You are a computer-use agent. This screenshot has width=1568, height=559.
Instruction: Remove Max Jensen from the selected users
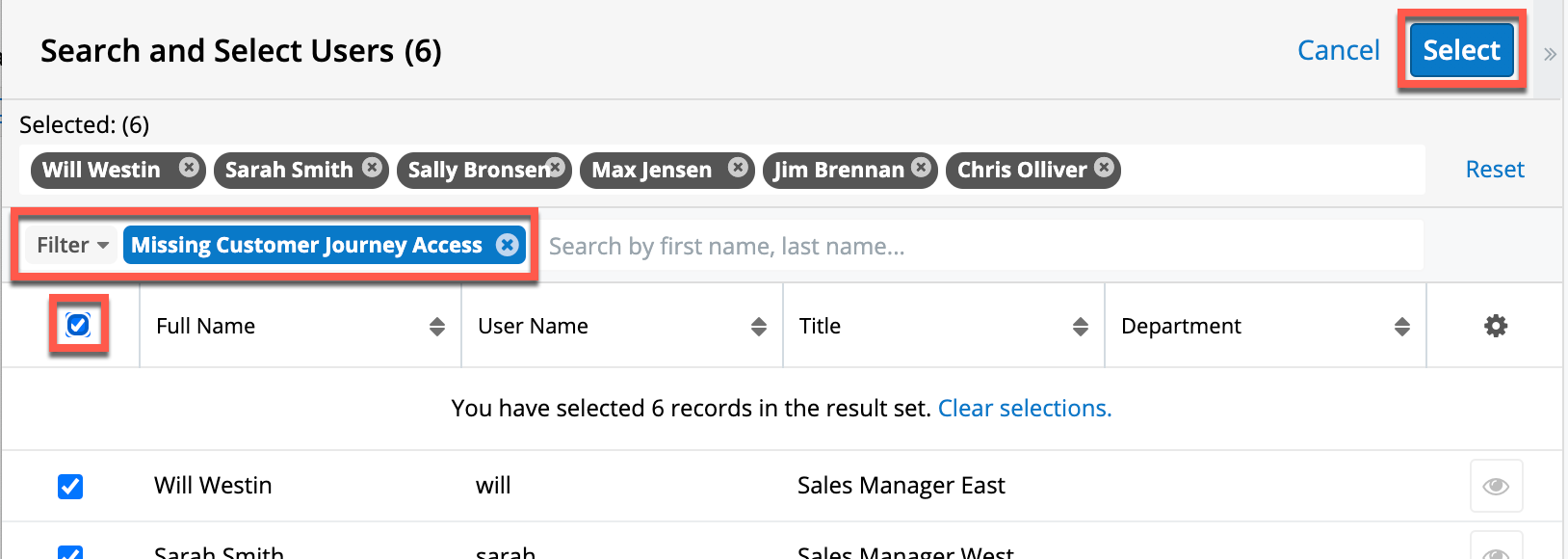click(737, 169)
